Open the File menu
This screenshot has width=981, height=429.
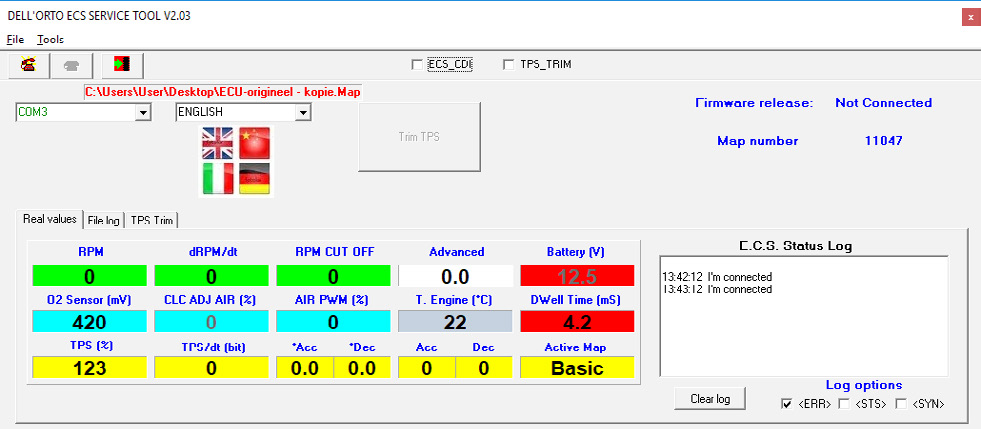pos(15,39)
